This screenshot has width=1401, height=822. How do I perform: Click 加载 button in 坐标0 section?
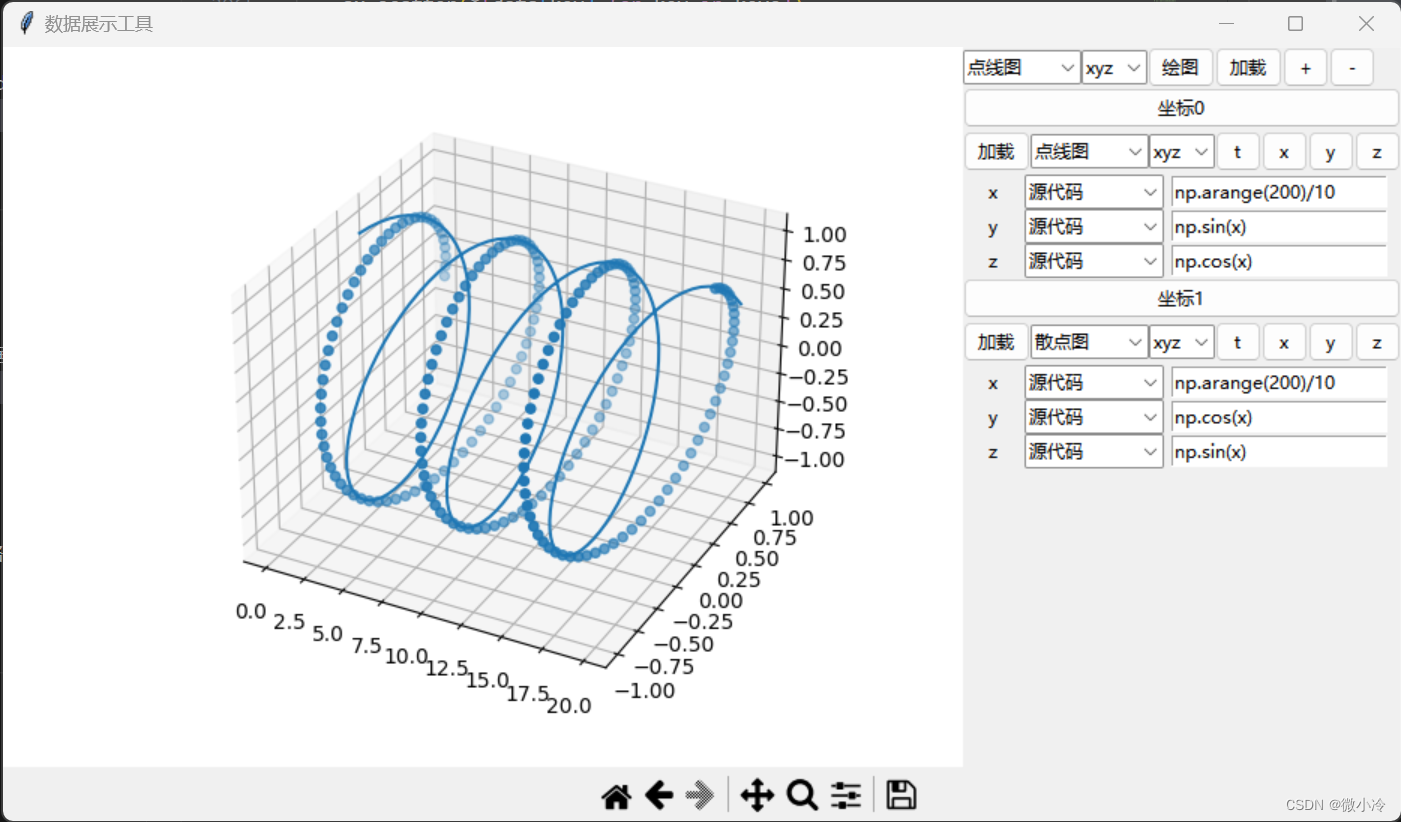tap(996, 152)
